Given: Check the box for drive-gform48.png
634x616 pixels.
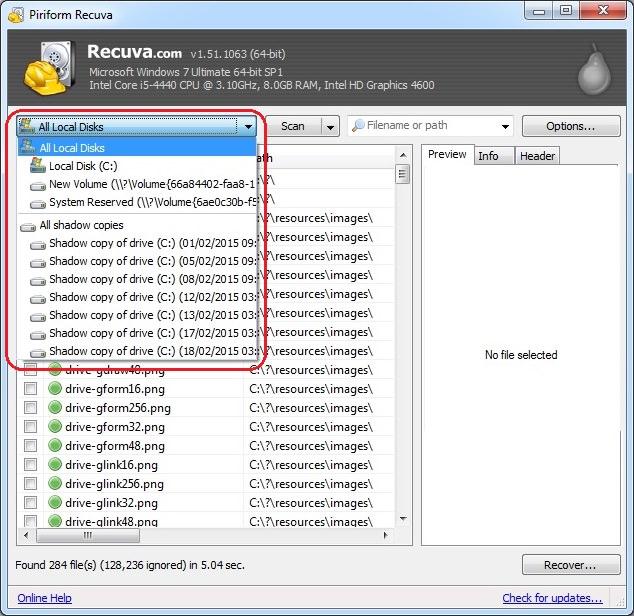Looking at the screenshot, I should (x=30, y=446).
